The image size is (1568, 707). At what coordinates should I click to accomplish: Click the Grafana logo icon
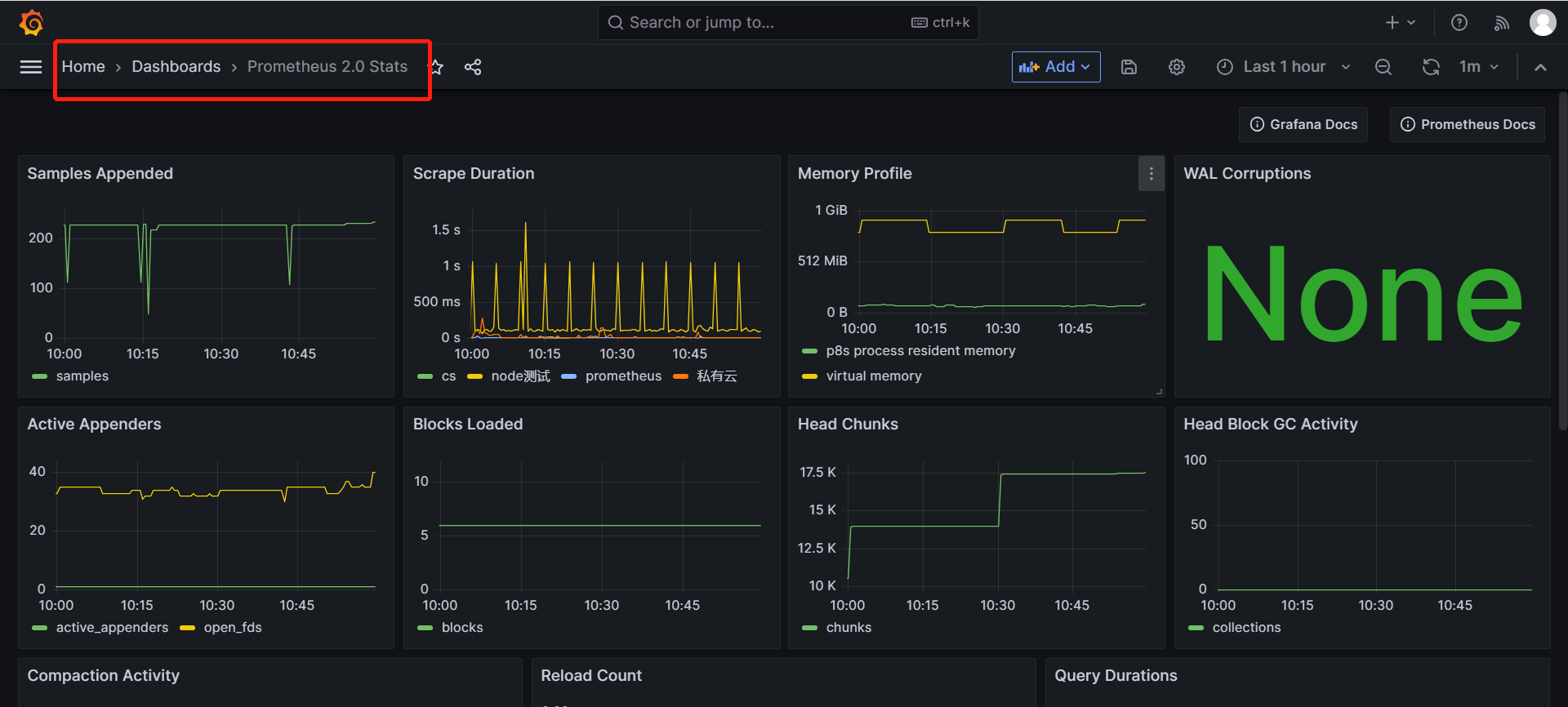31,23
